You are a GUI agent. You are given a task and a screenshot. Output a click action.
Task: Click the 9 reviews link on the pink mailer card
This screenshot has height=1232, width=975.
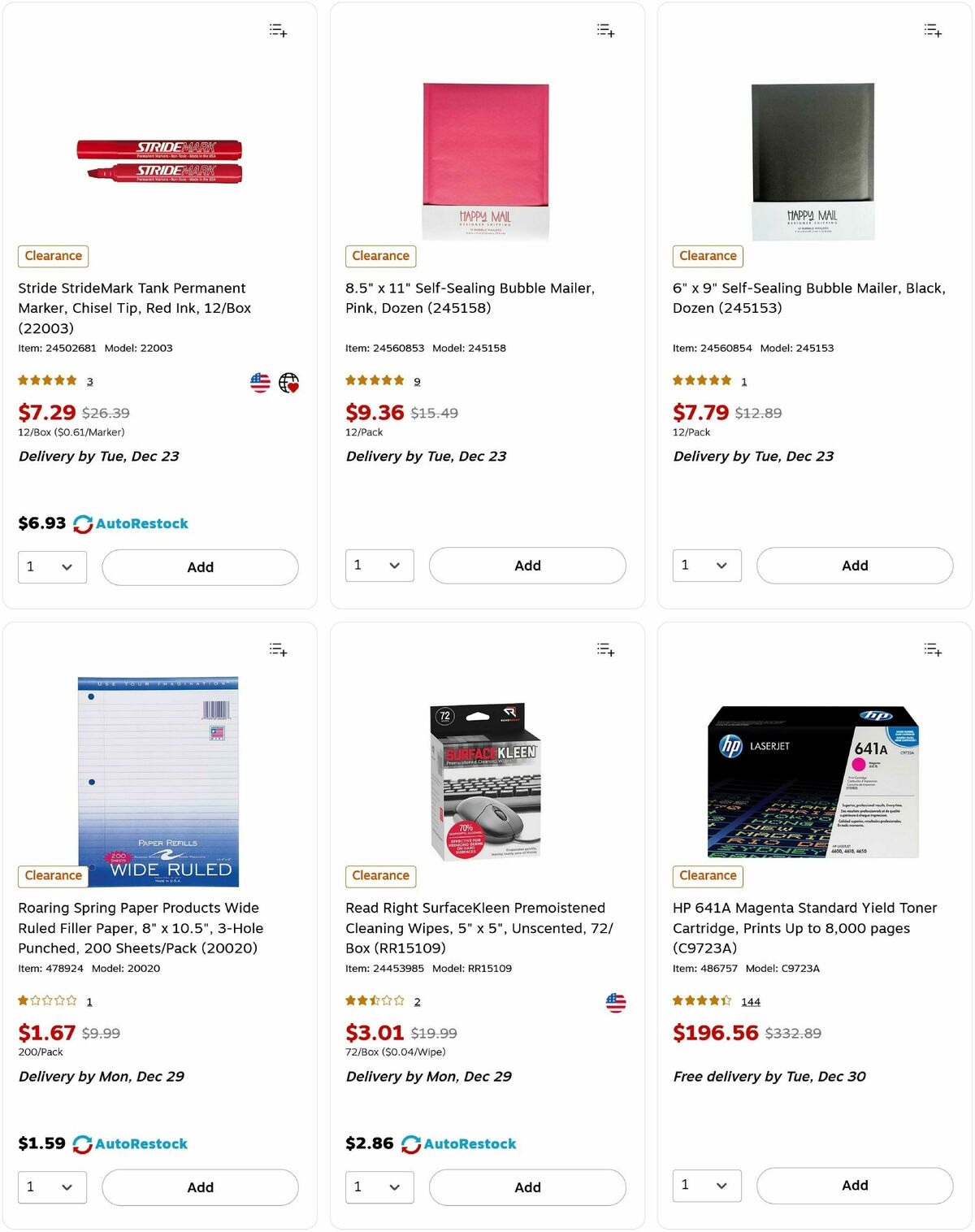(x=417, y=380)
